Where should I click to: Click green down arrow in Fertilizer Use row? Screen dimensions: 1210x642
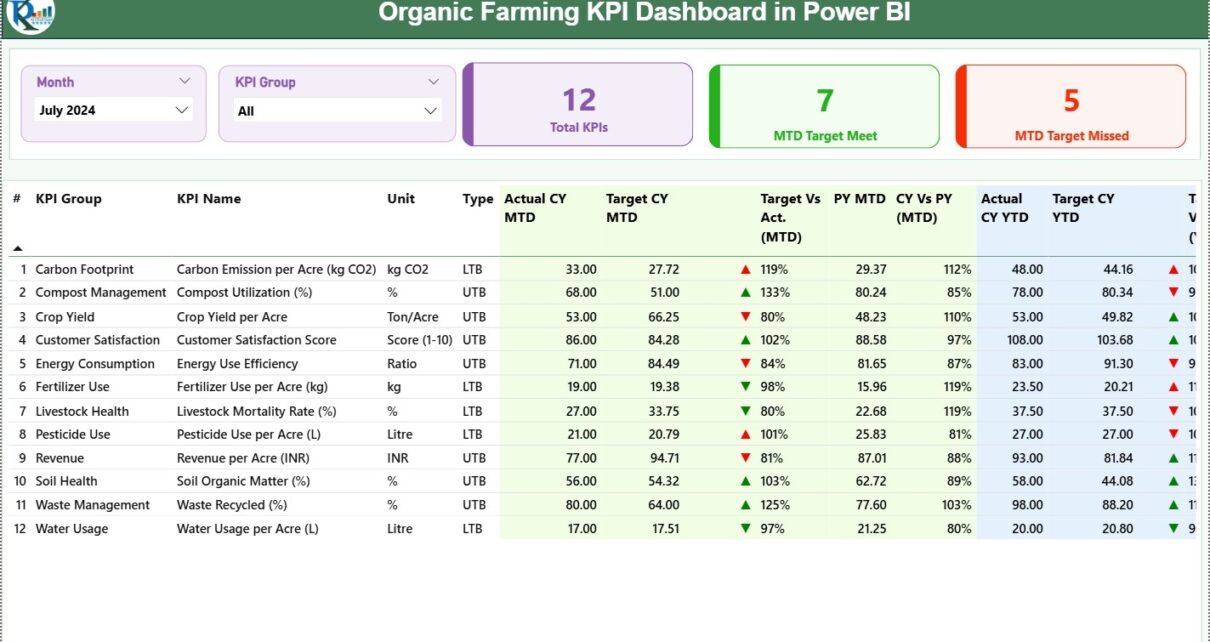745,387
